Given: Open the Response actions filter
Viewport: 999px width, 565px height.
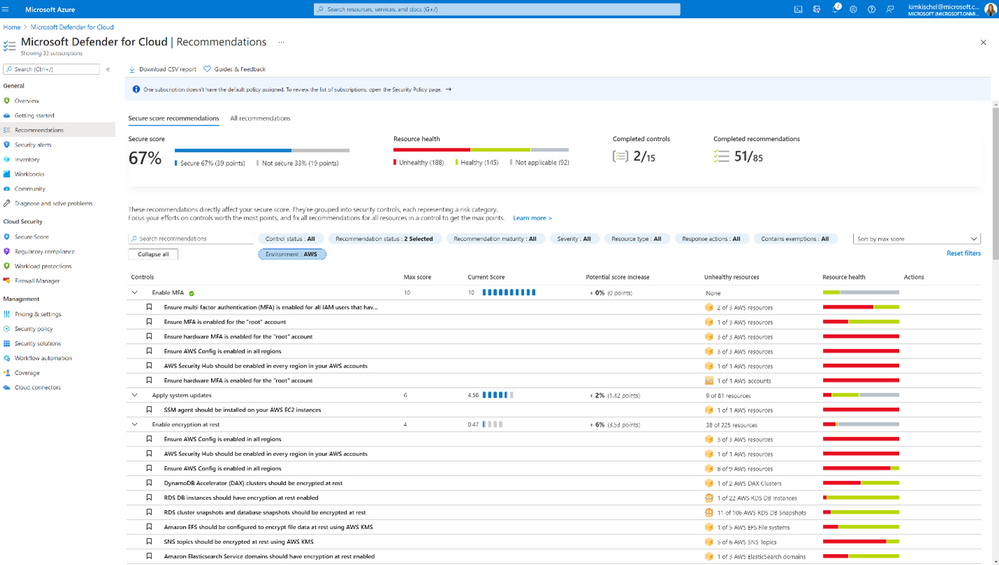Looking at the screenshot, I should point(711,239).
